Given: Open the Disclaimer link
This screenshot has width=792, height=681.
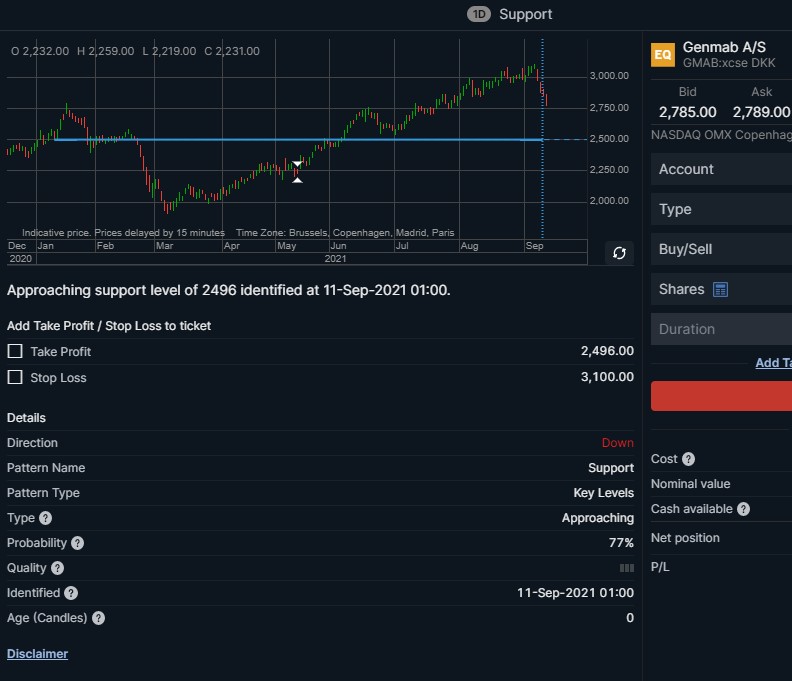Looking at the screenshot, I should tap(37, 654).
